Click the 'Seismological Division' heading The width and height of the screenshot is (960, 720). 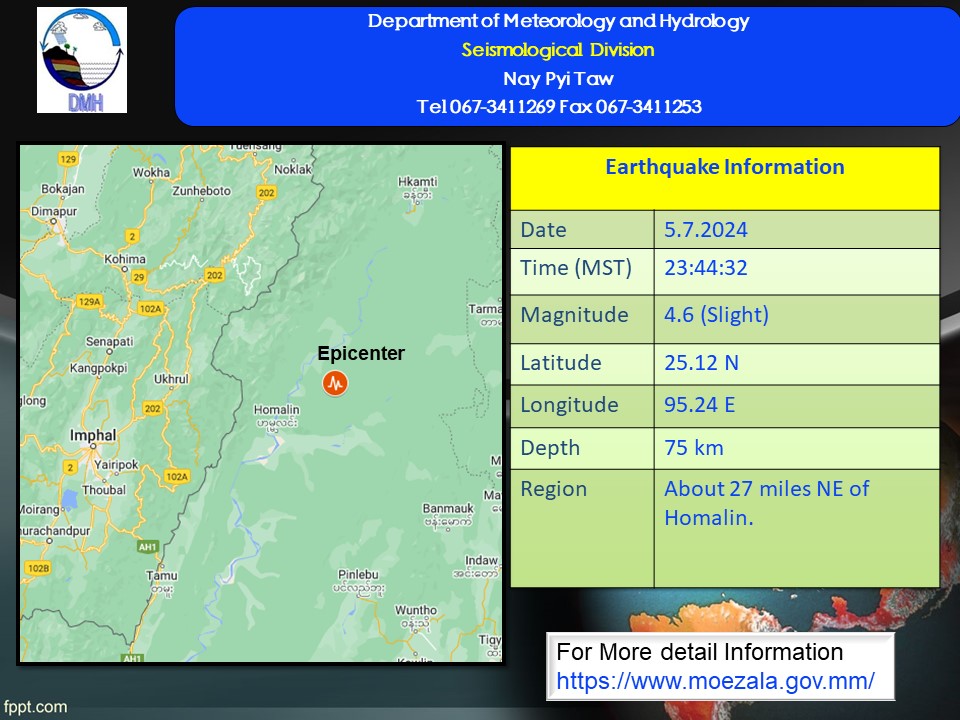click(x=558, y=50)
